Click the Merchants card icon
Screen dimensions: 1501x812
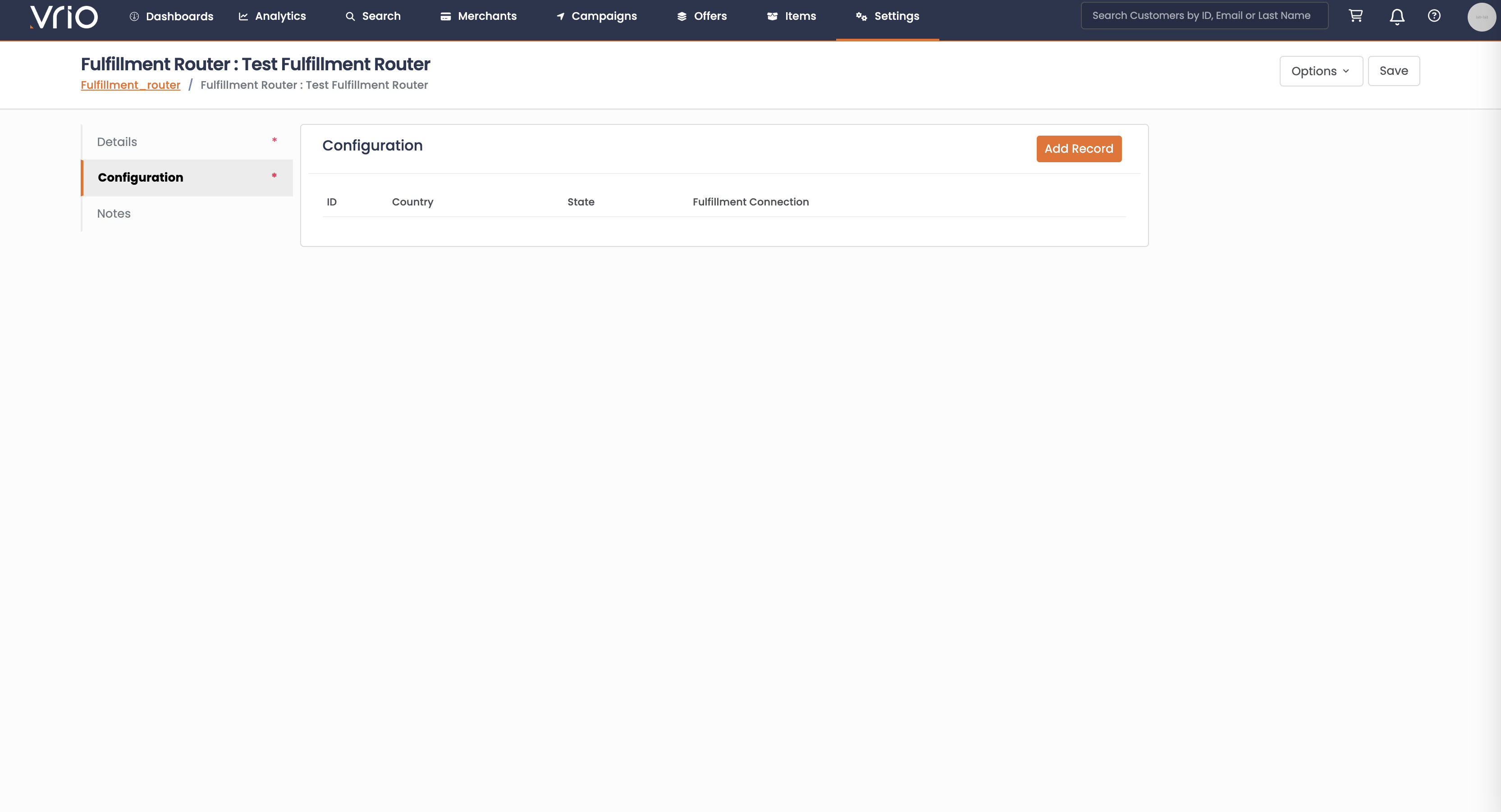446,16
